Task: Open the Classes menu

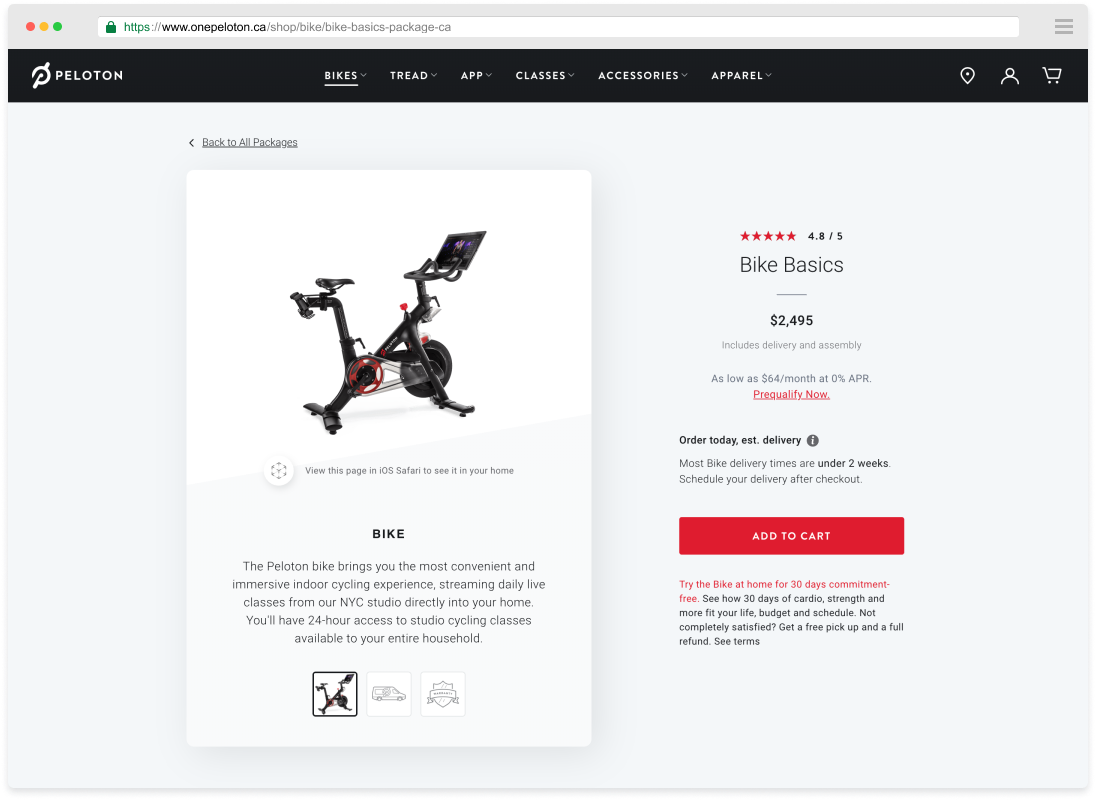Action: 545,75
